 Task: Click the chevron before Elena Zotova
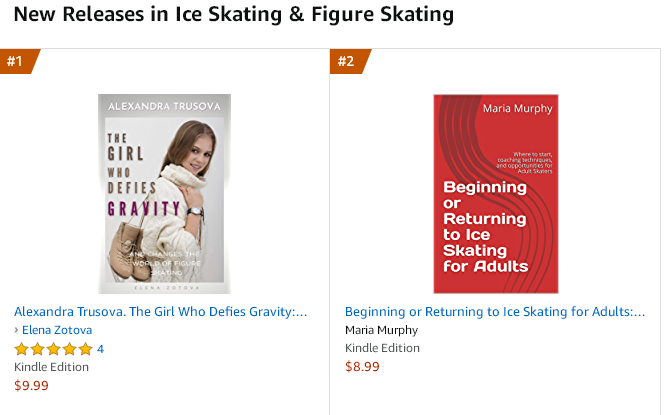[17, 330]
